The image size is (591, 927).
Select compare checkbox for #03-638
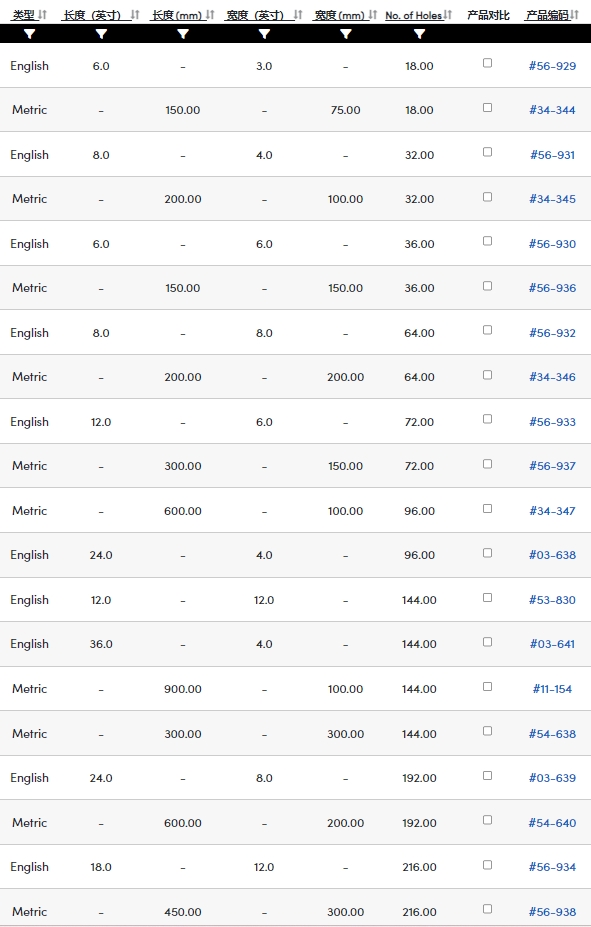488,553
